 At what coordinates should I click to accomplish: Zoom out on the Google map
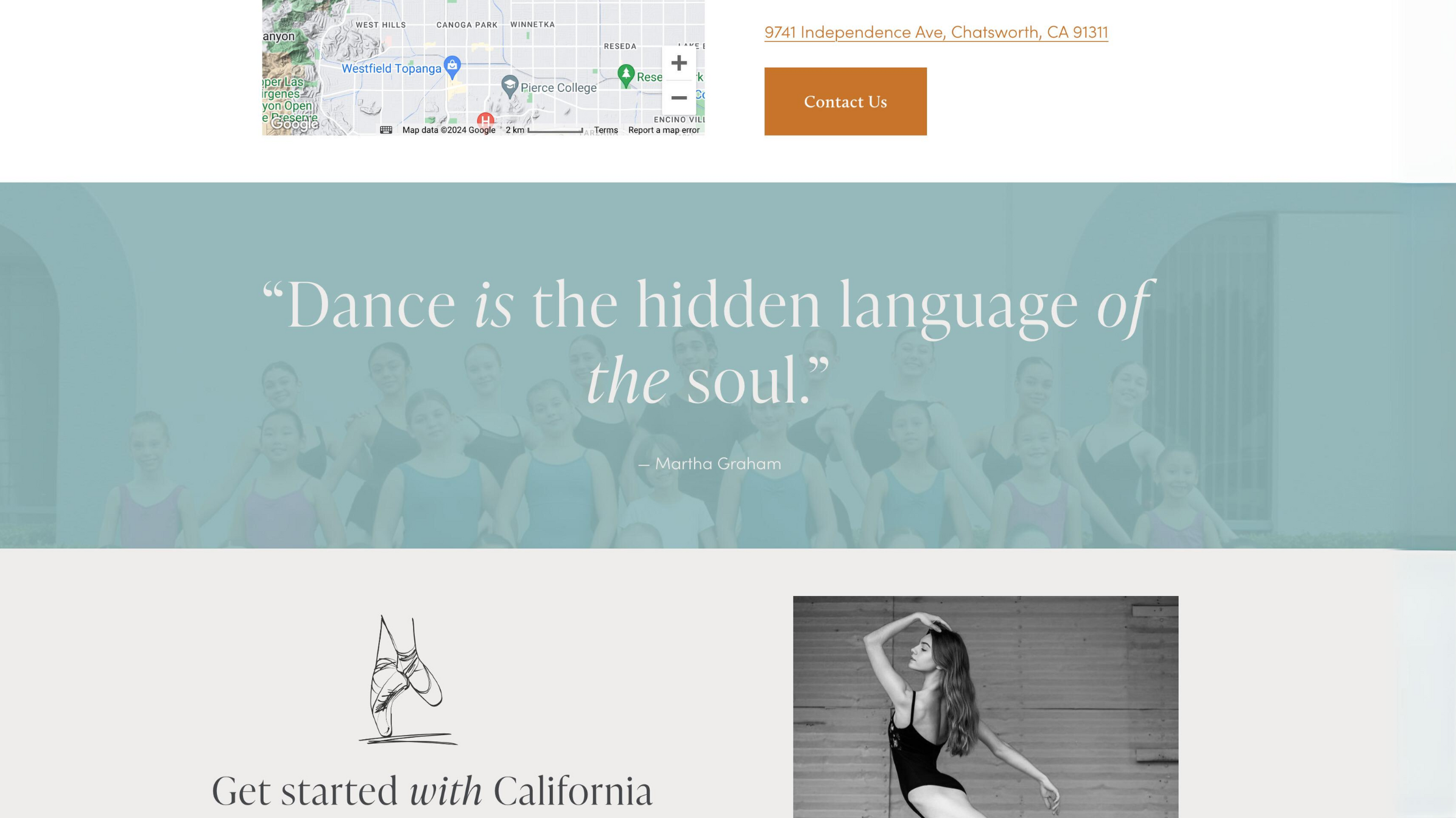pos(678,97)
